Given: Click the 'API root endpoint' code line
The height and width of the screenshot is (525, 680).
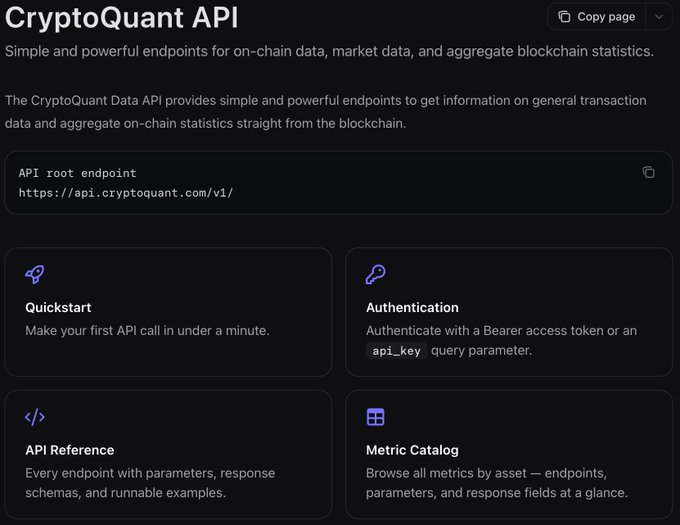Looking at the screenshot, I should point(77,173).
